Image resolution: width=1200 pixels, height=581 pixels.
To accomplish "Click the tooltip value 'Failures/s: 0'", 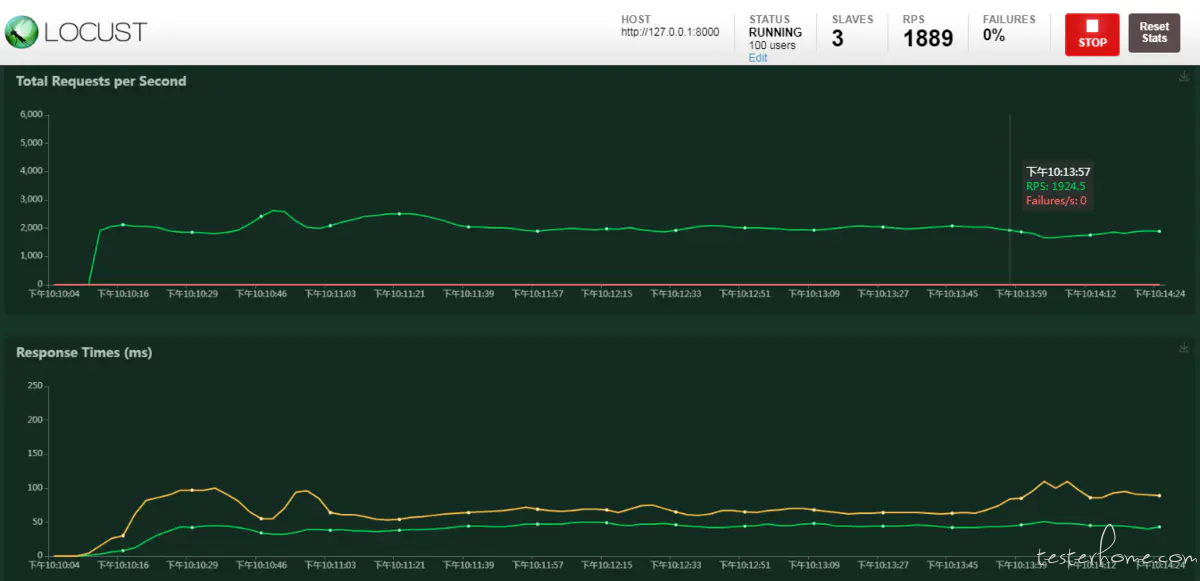I will 1056,200.
